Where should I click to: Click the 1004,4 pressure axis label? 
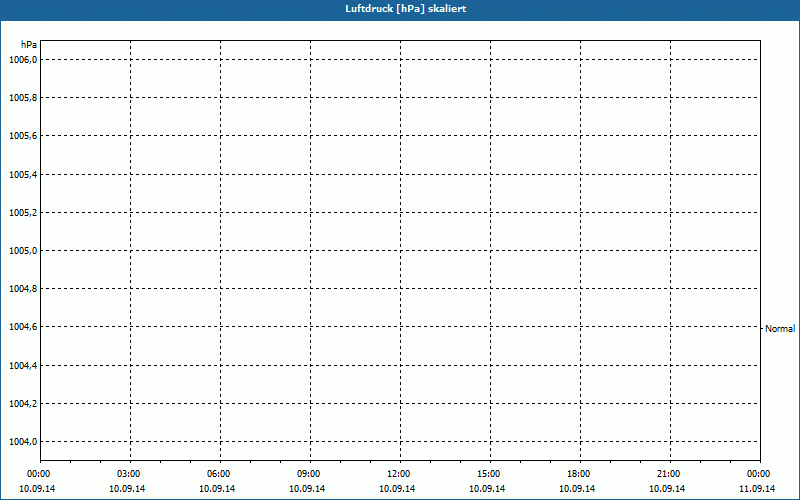(22, 366)
